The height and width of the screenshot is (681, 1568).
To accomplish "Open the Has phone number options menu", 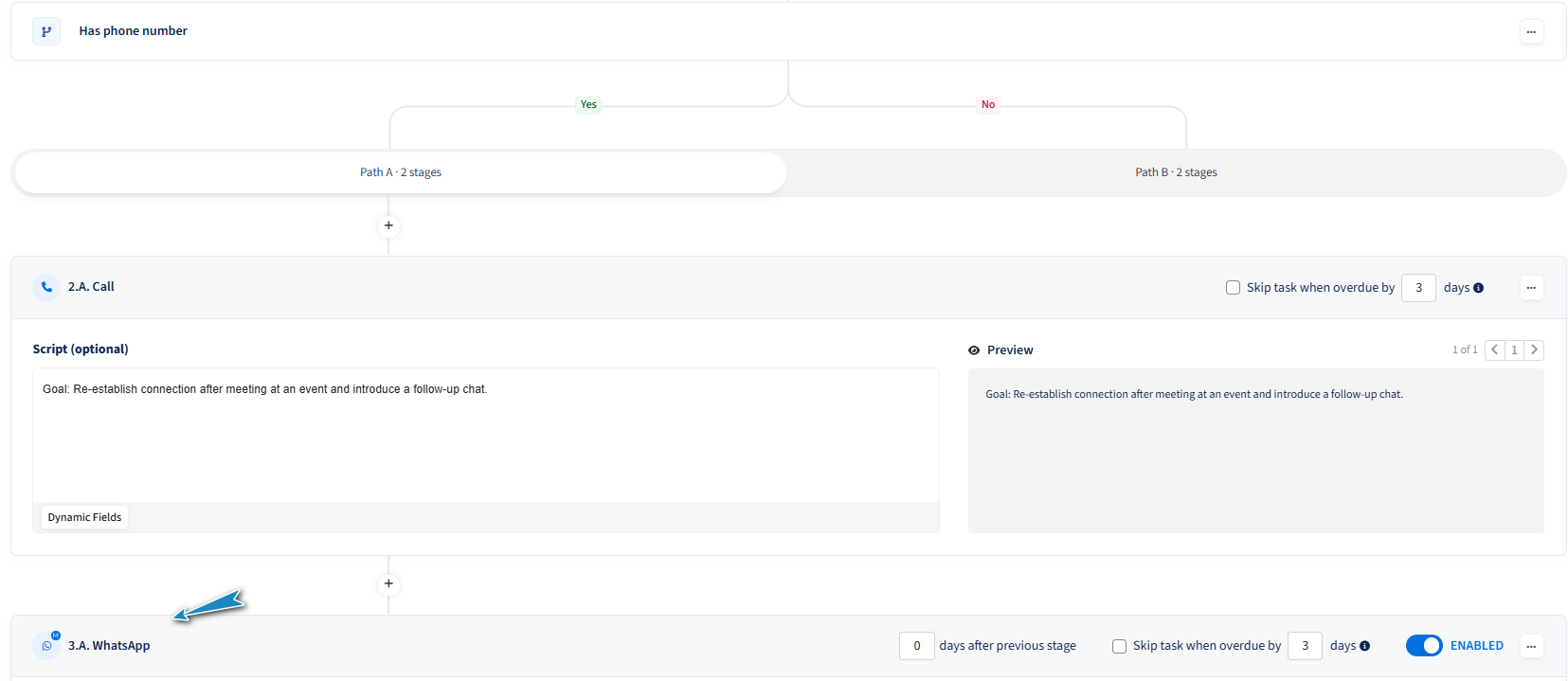I will [x=1531, y=31].
